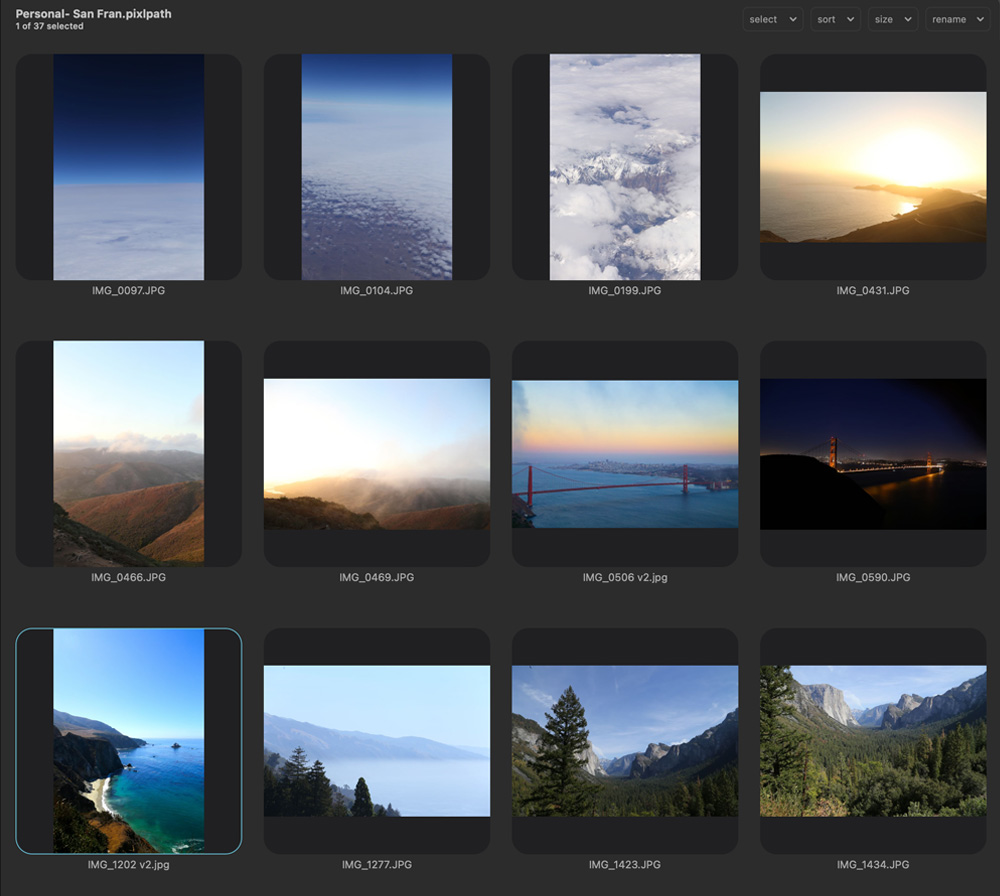Image resolution: width=1000 pixels, height=896 pixels.
Task: Click the file name label IMG_0466.JPG
Action: pyautogui.click(x=129, y=577)
